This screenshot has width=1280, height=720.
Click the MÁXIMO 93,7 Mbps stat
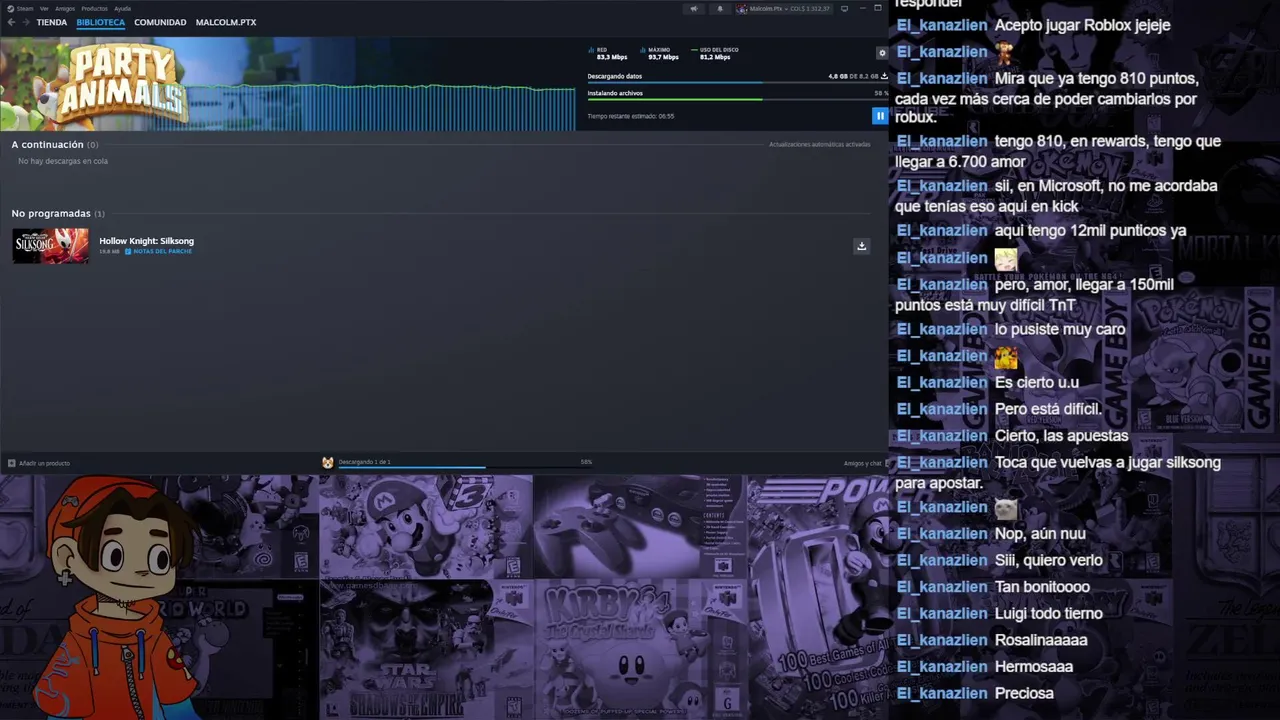click(x=660, y=53)
